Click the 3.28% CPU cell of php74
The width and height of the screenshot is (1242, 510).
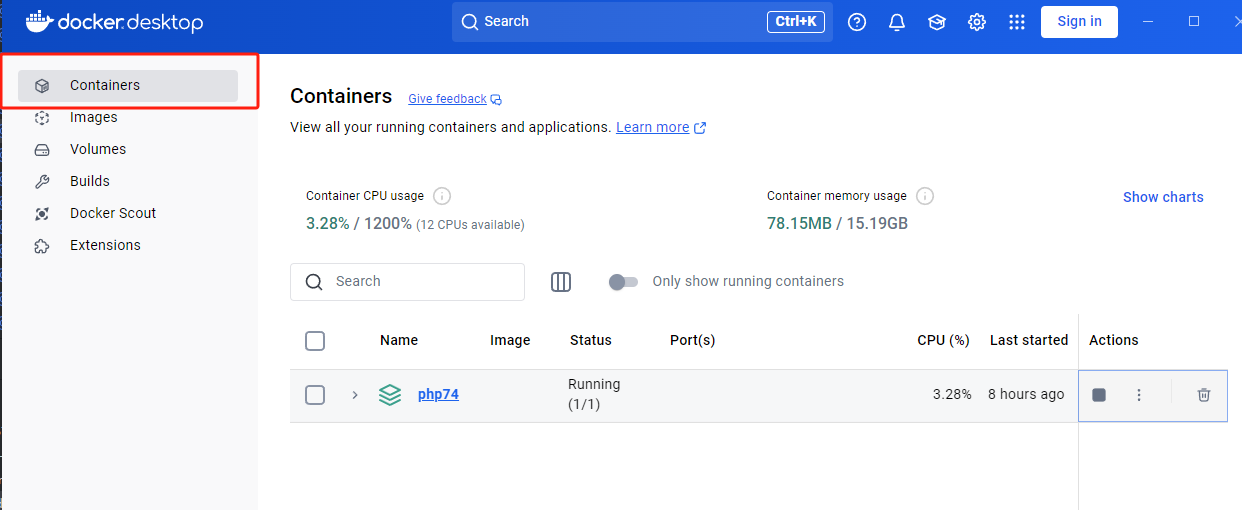(952, 395)
